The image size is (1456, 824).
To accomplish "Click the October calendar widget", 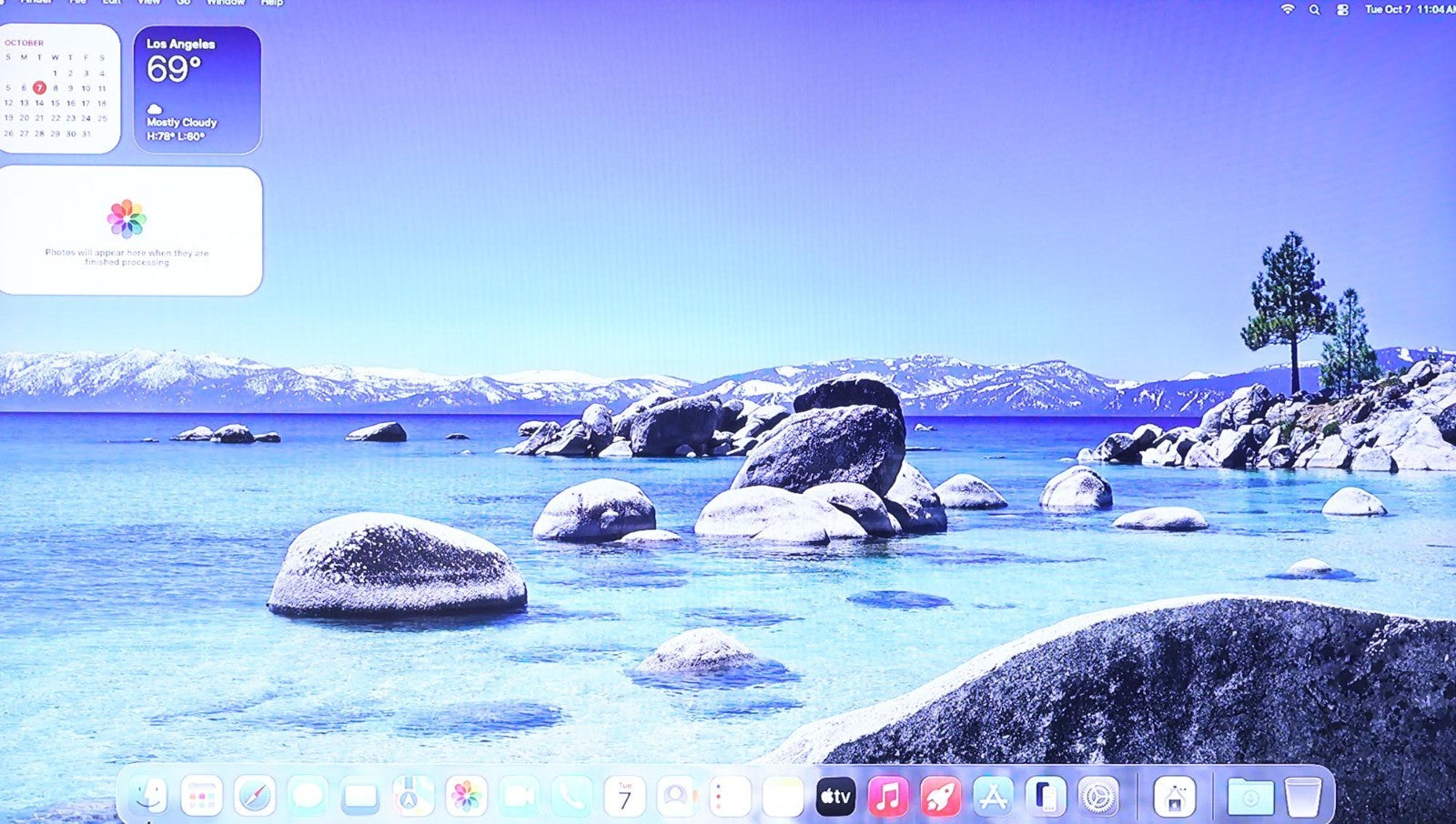I will 58,89.
